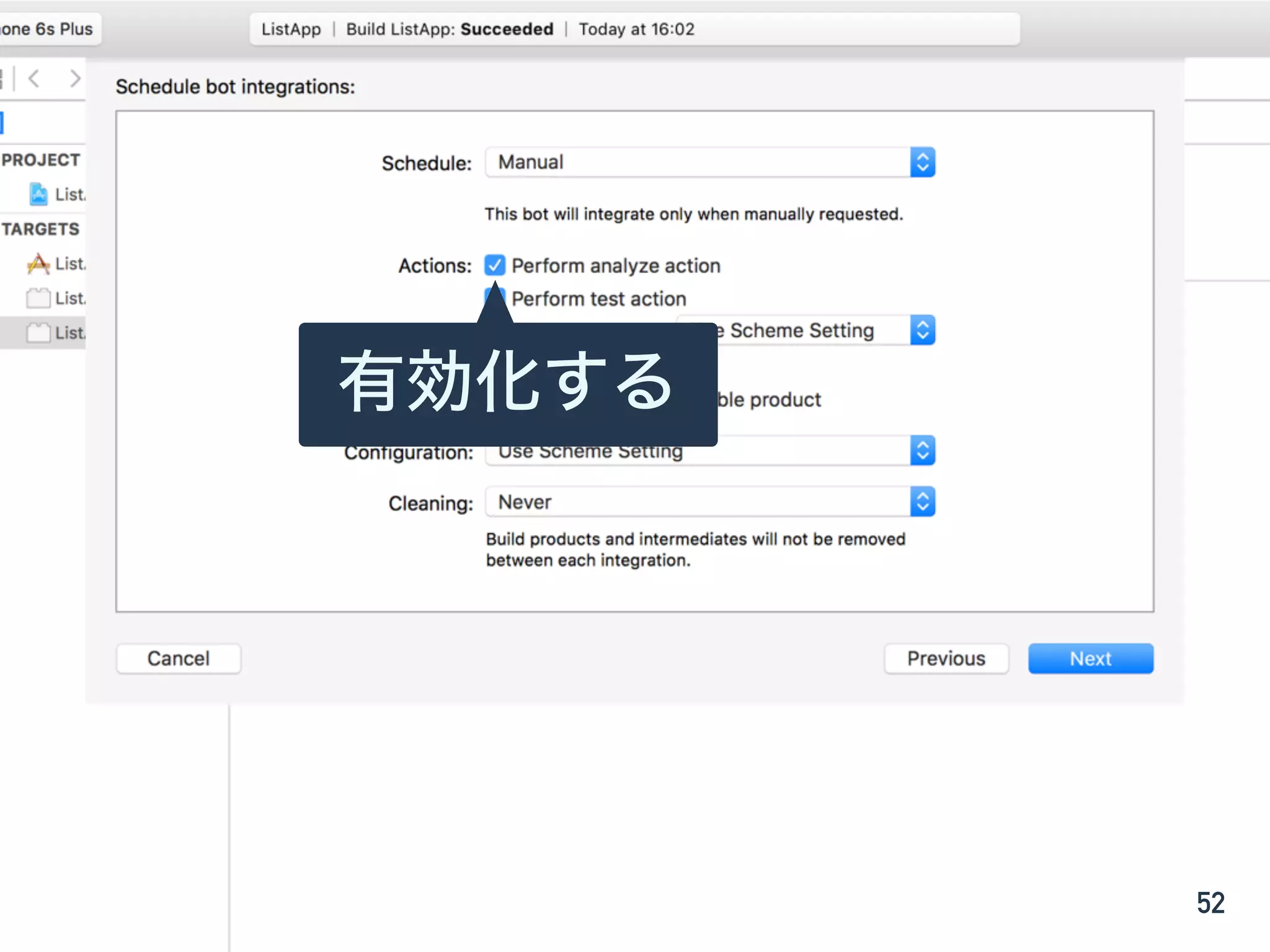Select the app target icon under TARGETS
Screen dimensions: 1270x952
pos(38,264)
